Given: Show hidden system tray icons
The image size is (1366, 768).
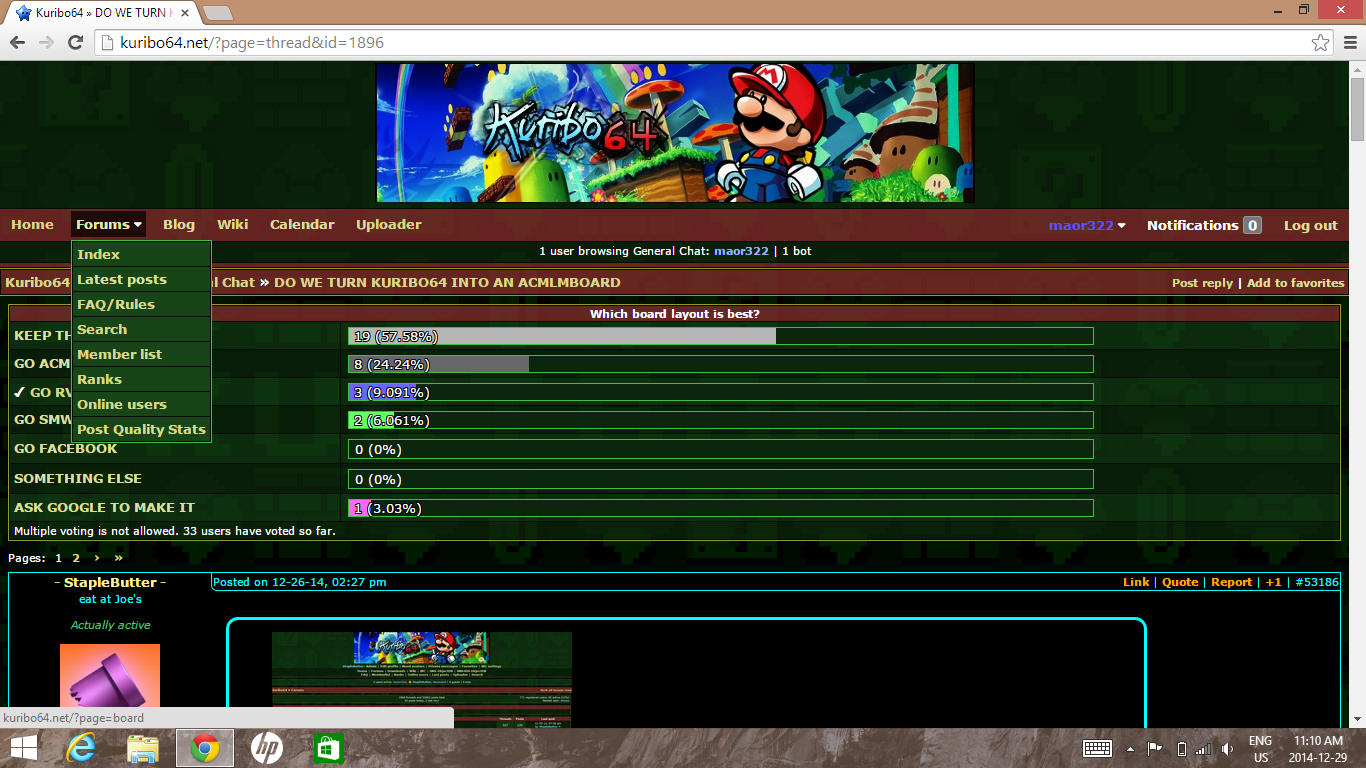Looking at the screenshot, I should tap(1131, 749).
